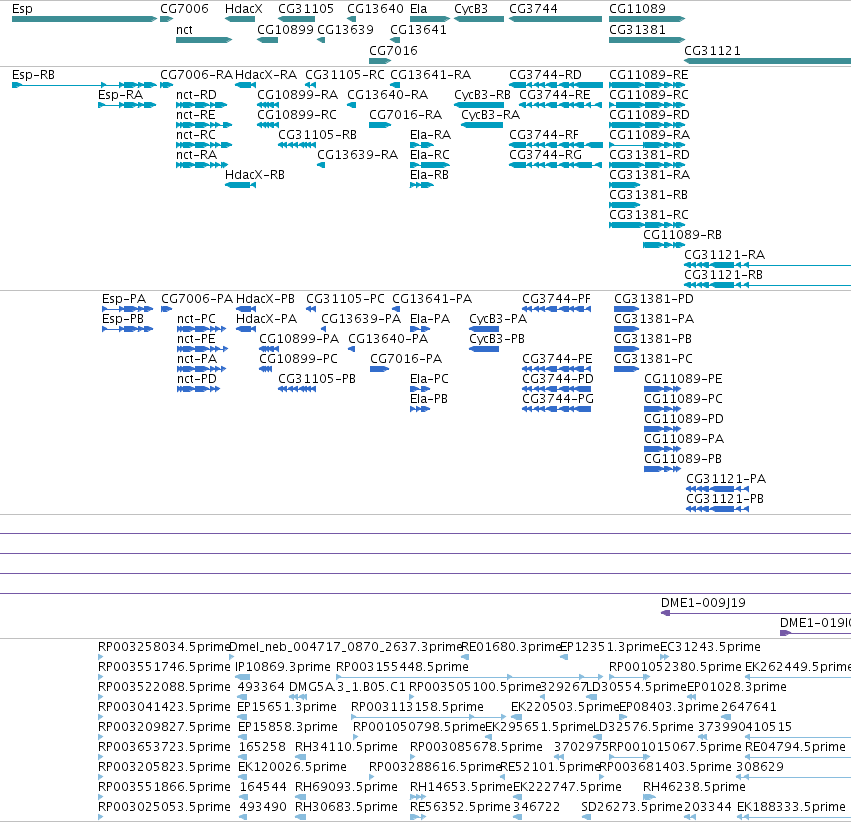Click the CG11089-RB transcript

(664, 245)
